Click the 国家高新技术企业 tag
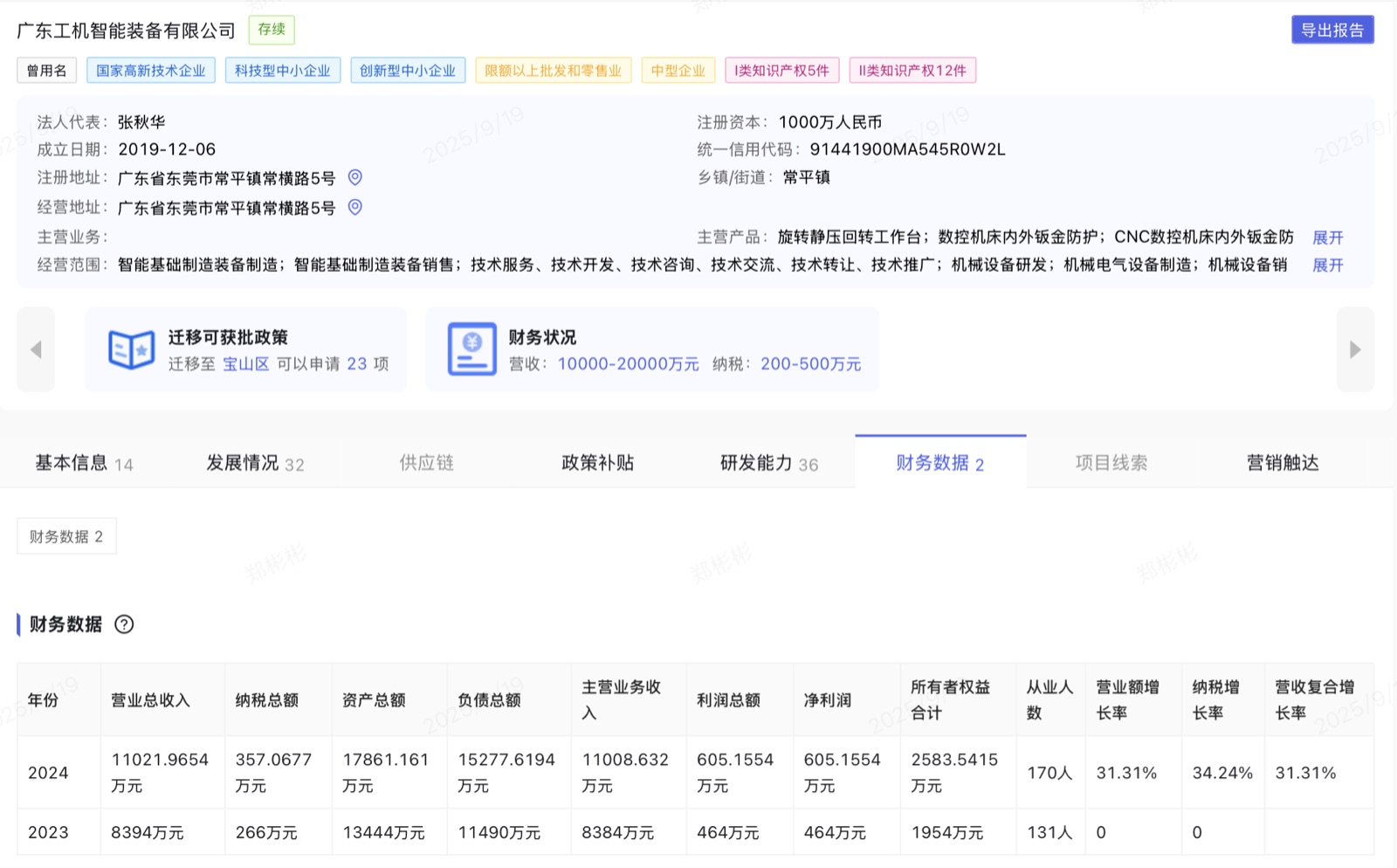 pyautogui.click(x=151, y=71)
